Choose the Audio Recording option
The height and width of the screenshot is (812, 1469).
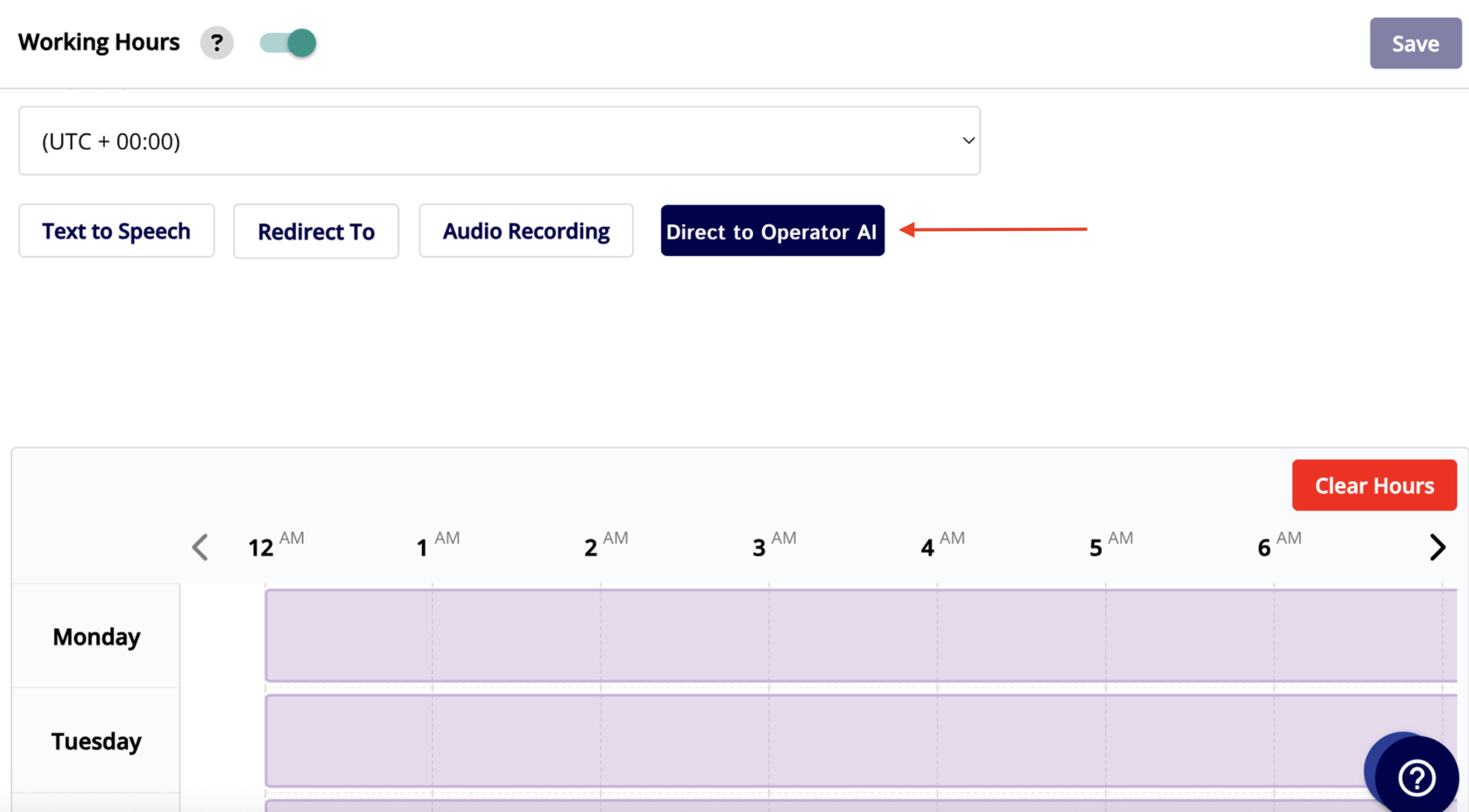pyautogui.click(x=525, y=231)
